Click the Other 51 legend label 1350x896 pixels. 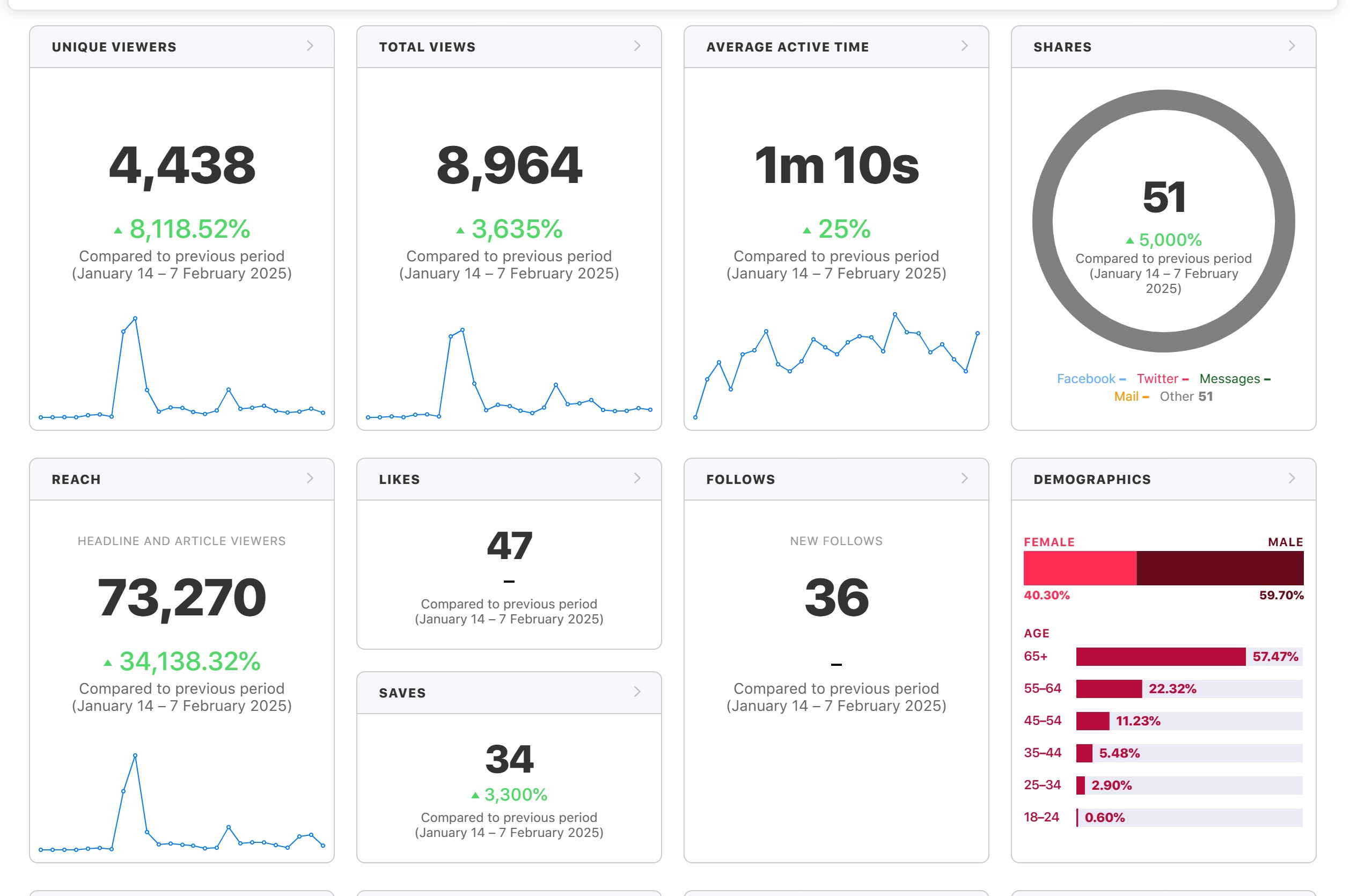click(1186, 396)
